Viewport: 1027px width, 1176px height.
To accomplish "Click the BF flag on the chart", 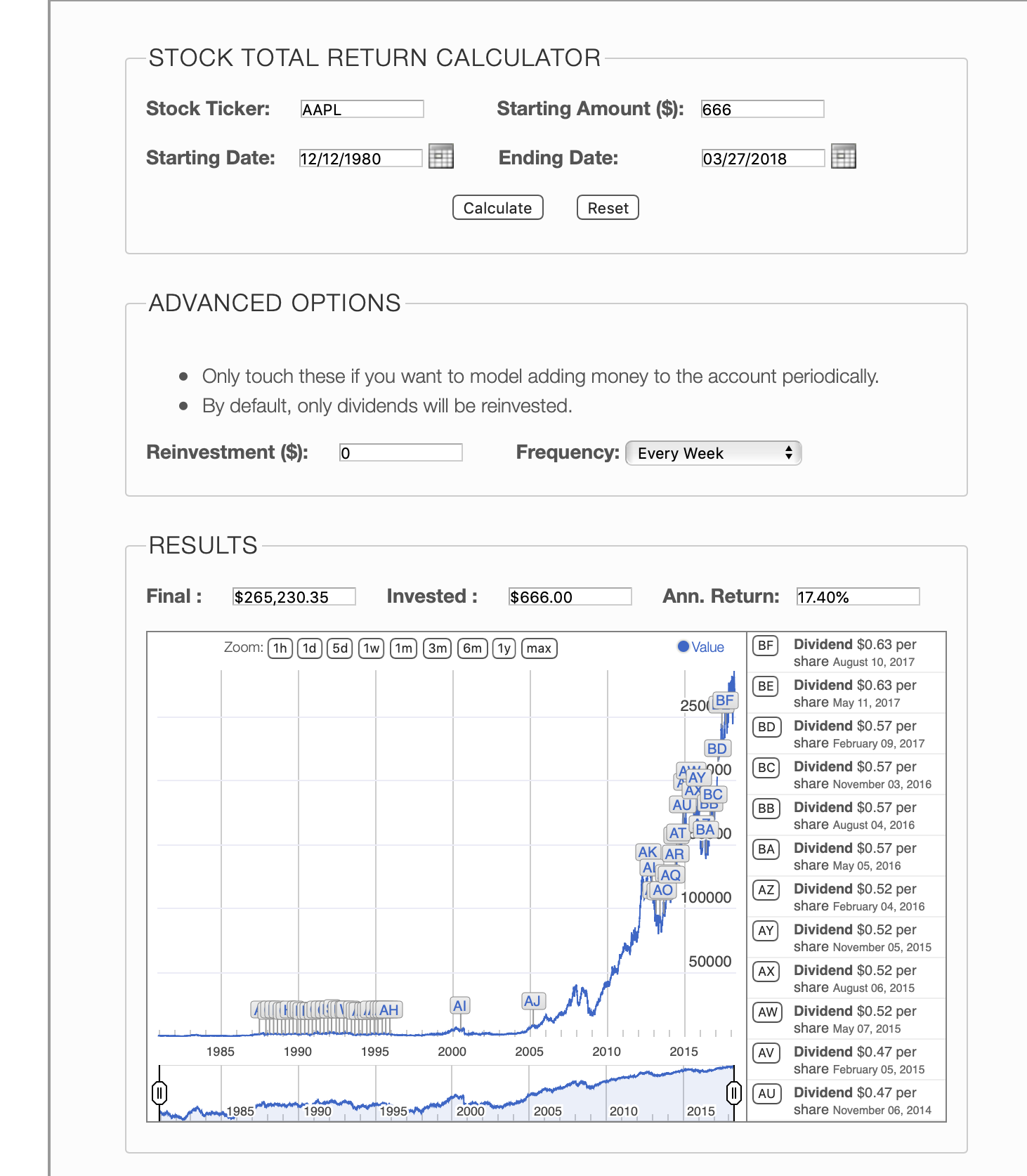I will coord(724,700).
